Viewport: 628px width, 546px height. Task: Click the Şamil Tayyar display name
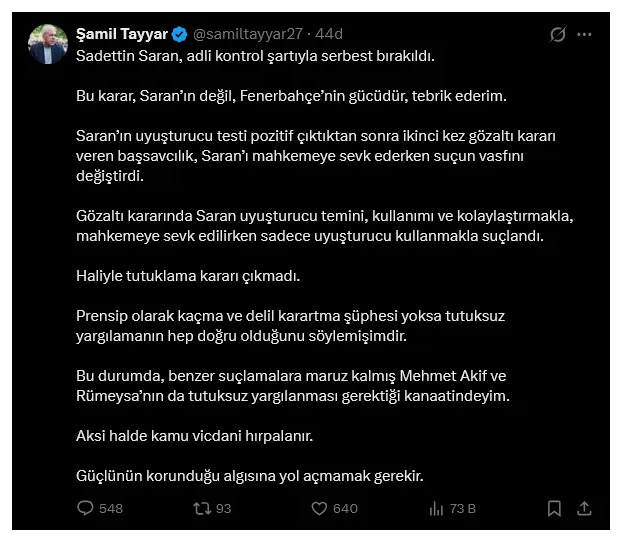pos(122,34)
